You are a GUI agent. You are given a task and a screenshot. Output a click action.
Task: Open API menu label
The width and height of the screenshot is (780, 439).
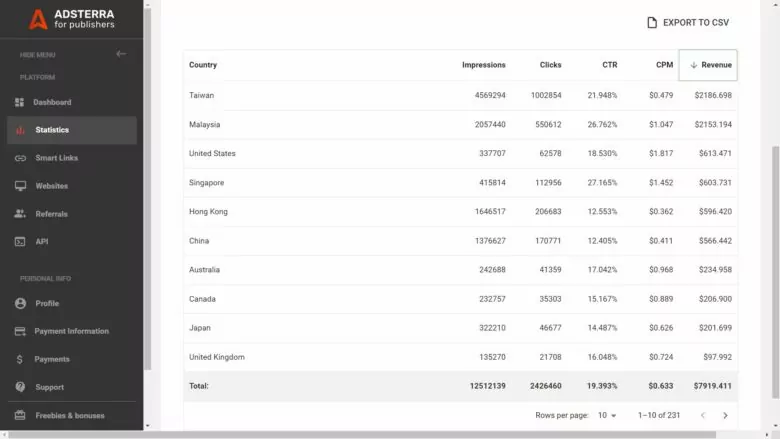[x=42, y=242]
